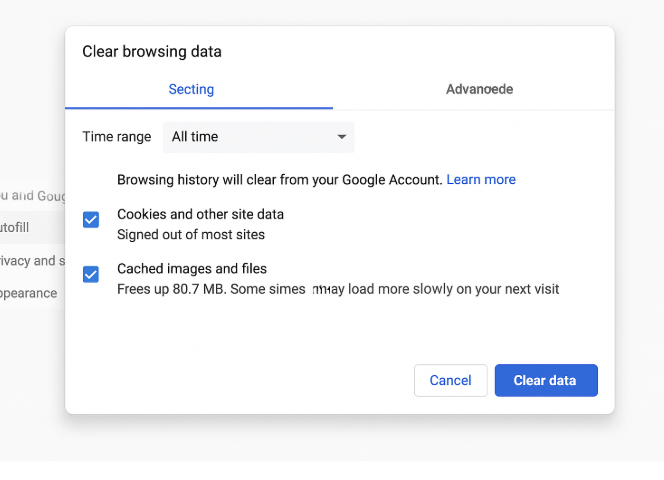
Task: Click the Clear data button
Action: 546,380
